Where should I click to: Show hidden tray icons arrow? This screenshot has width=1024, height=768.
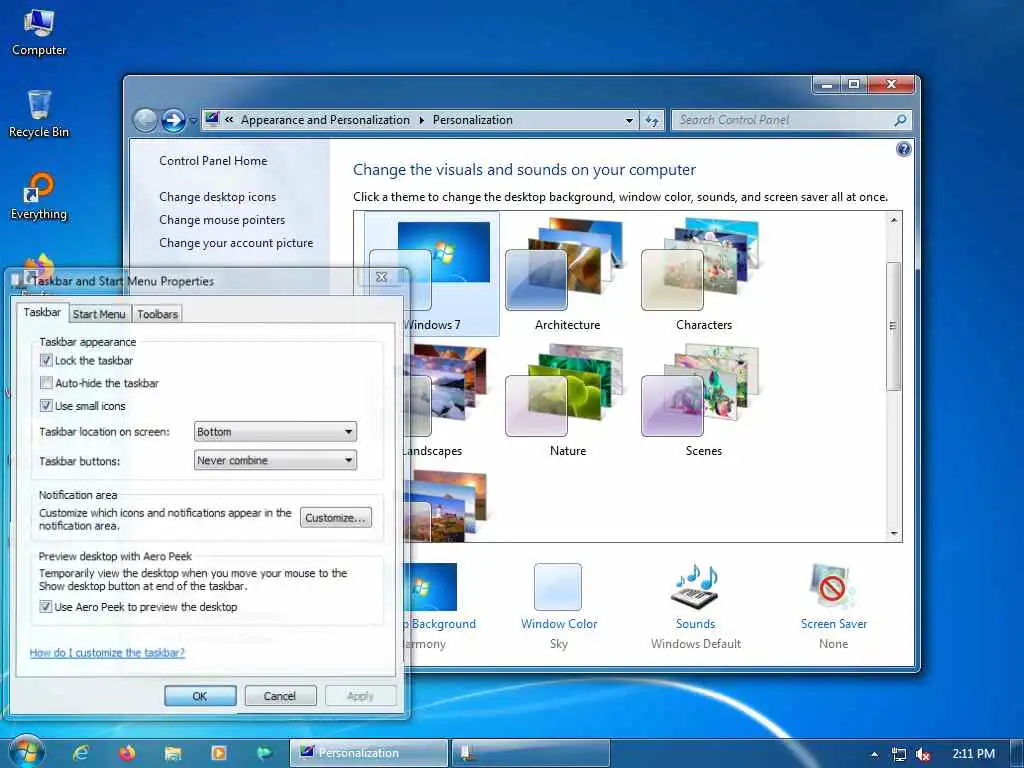coord(874,754)
